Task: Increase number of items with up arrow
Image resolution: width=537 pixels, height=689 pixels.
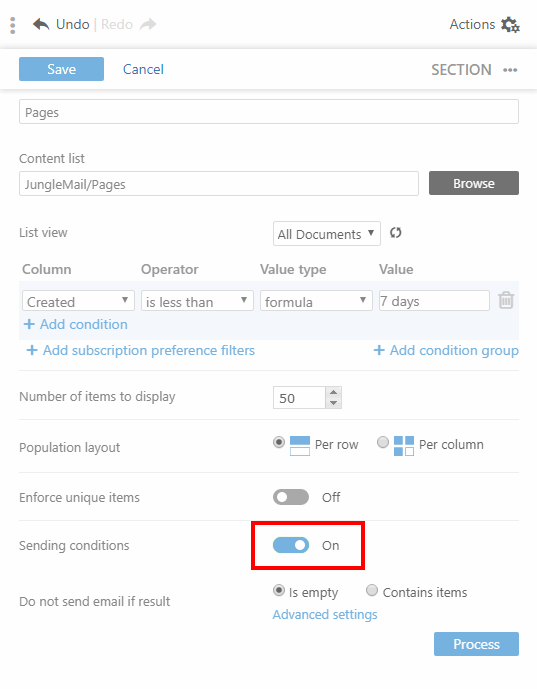Action: click(x=334, y=392)
